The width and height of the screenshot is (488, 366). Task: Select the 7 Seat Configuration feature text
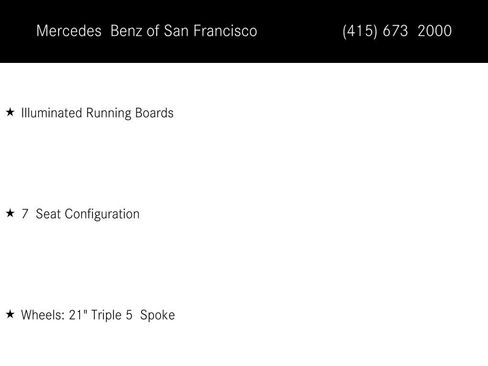click(x=80, y=214)
